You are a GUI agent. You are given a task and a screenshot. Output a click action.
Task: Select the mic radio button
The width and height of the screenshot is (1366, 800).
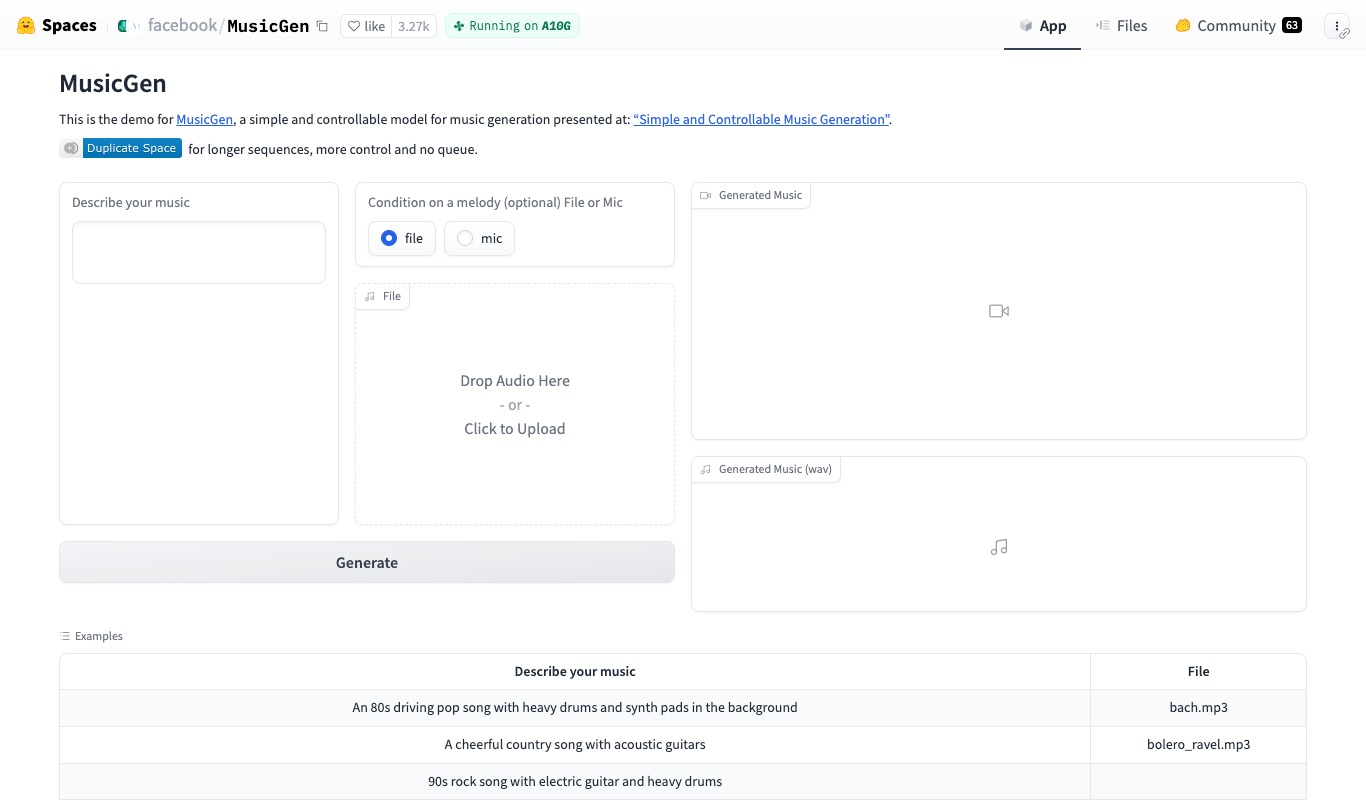[465, 239]
